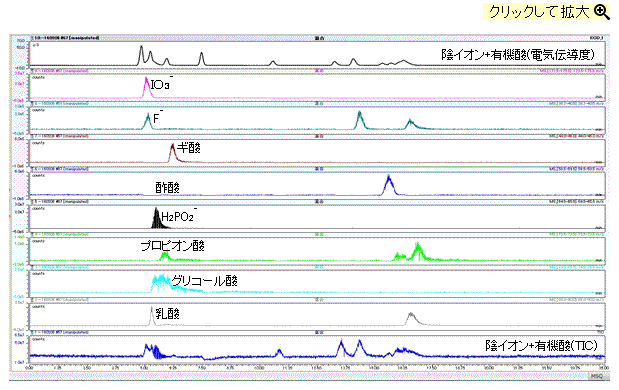Image resolution: width=619 pixels, height=390 pixels.
Task: Click the dark red ギ酸 chromatogram peak
Action: 173,153
